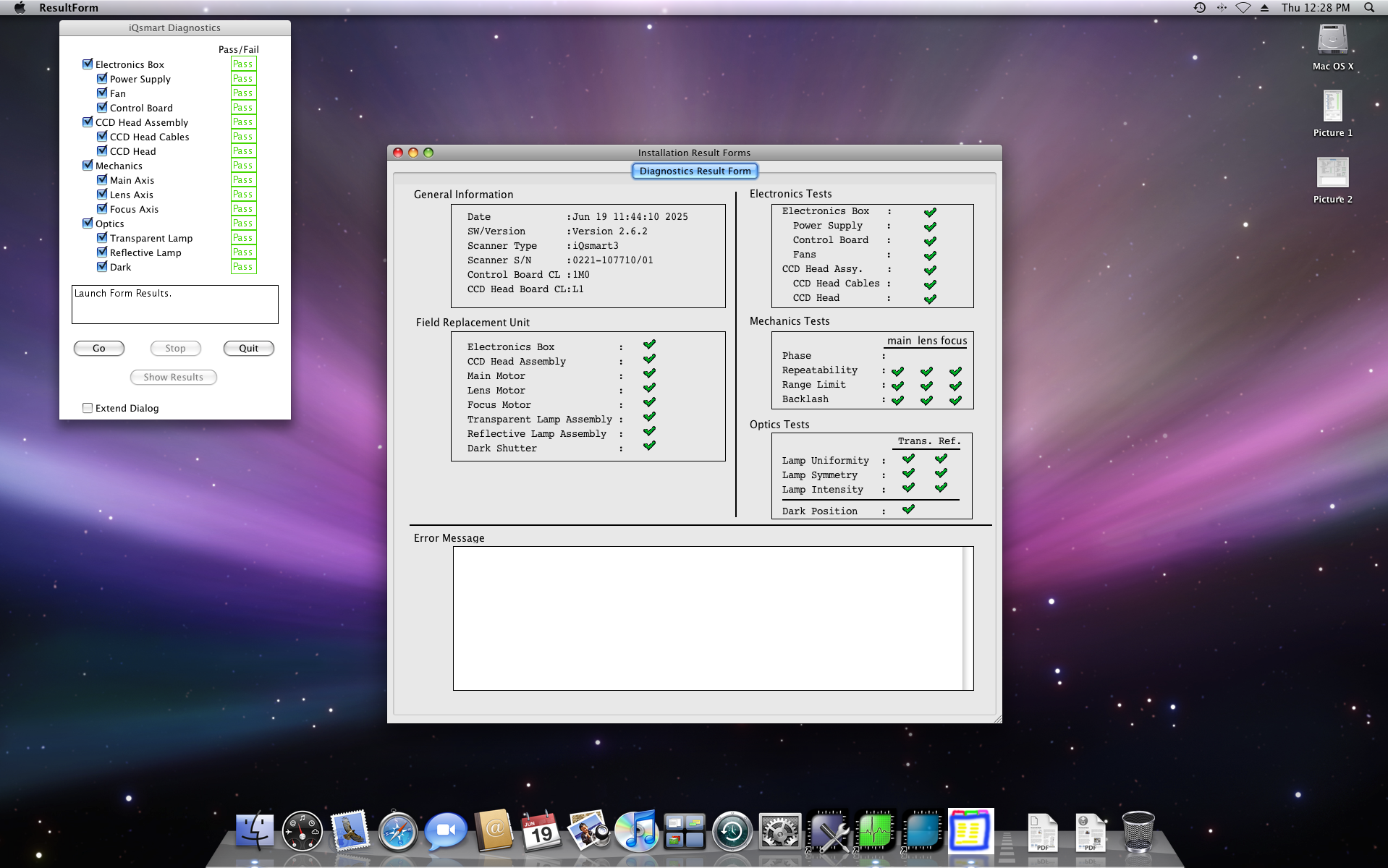Toggle the Reflective Lamp checkbox

coord(102,252)
